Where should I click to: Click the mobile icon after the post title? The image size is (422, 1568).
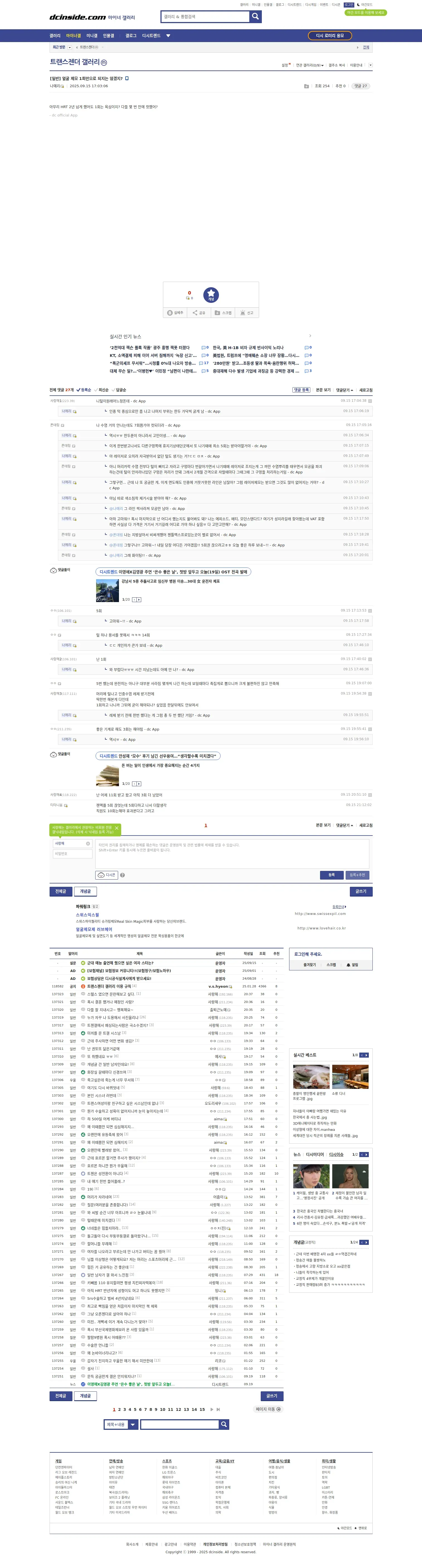(127, 78)
